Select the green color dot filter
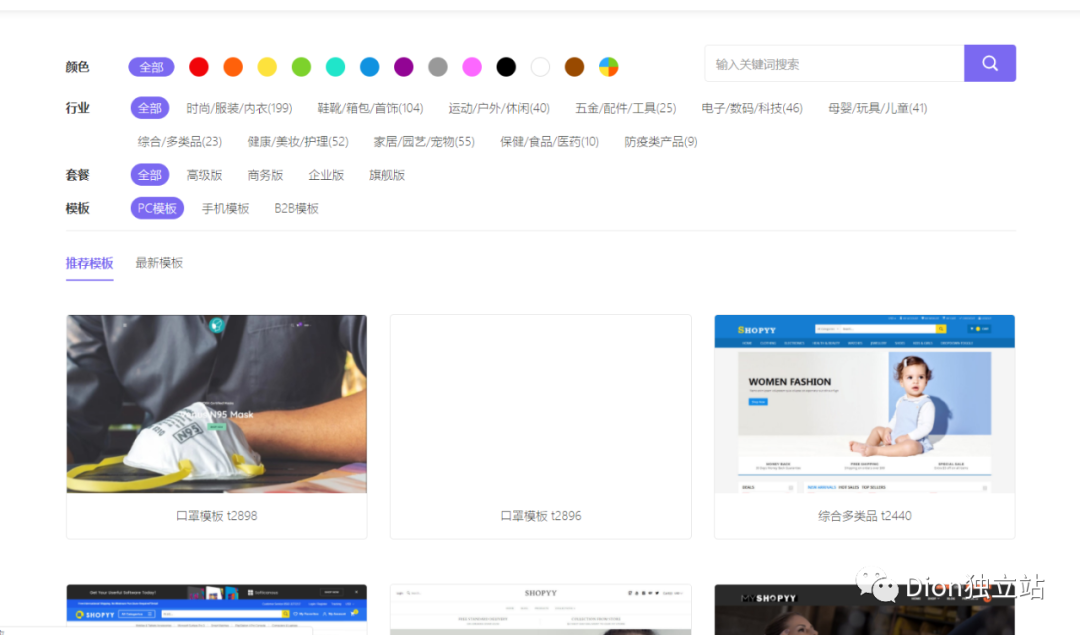Viewport: 1080px width, 635px height. tap(301, 66)
